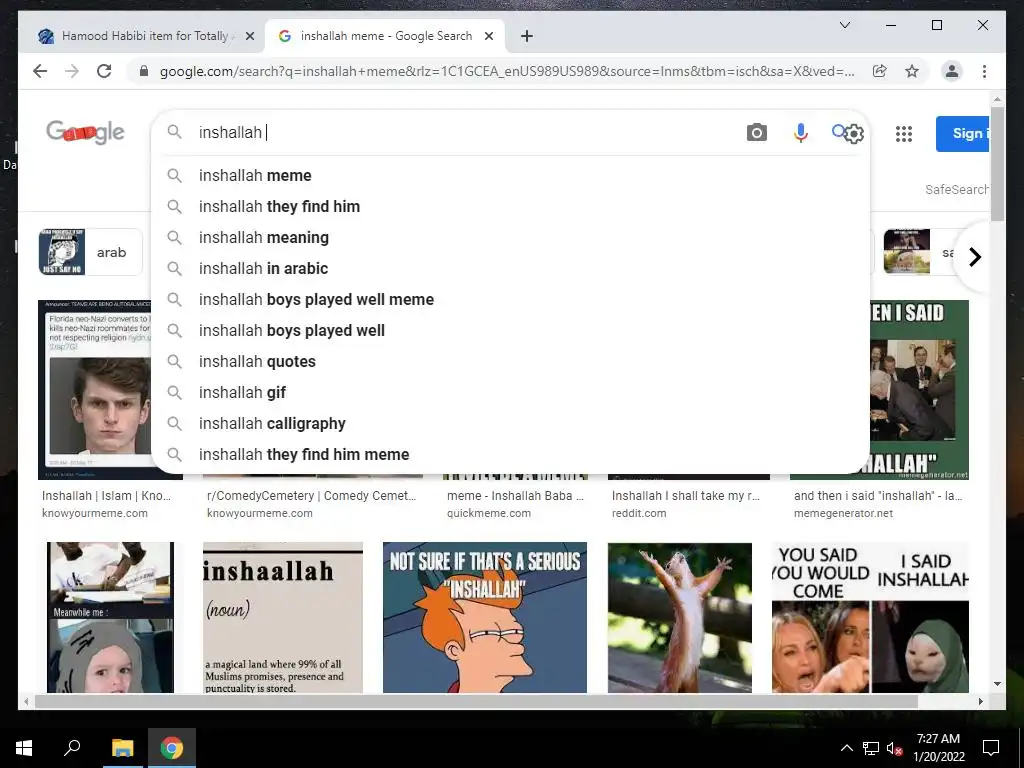Open the Windows Start menu

point(24,748)
